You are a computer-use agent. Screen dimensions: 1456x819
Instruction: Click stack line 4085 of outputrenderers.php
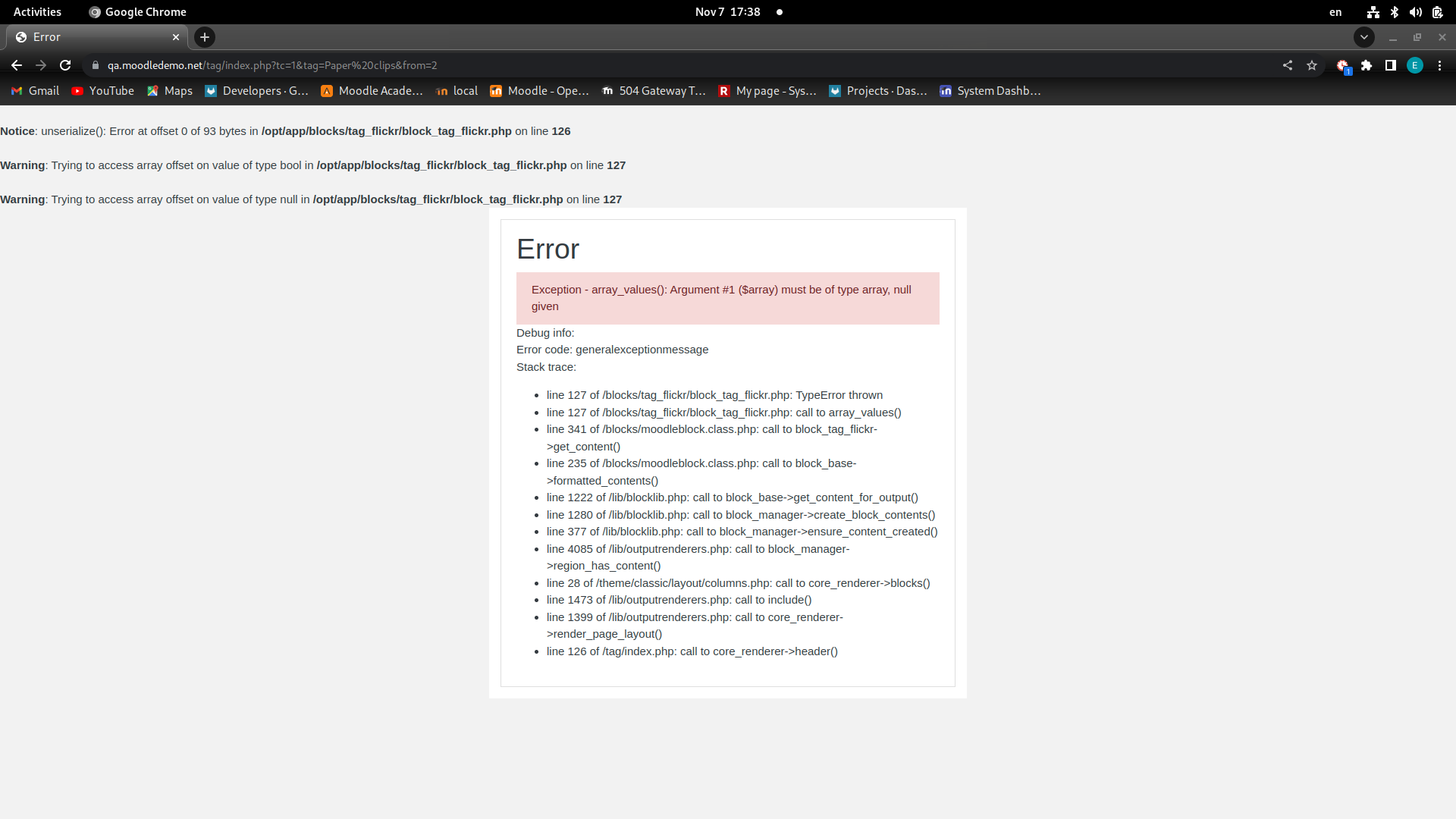point(698,557)
